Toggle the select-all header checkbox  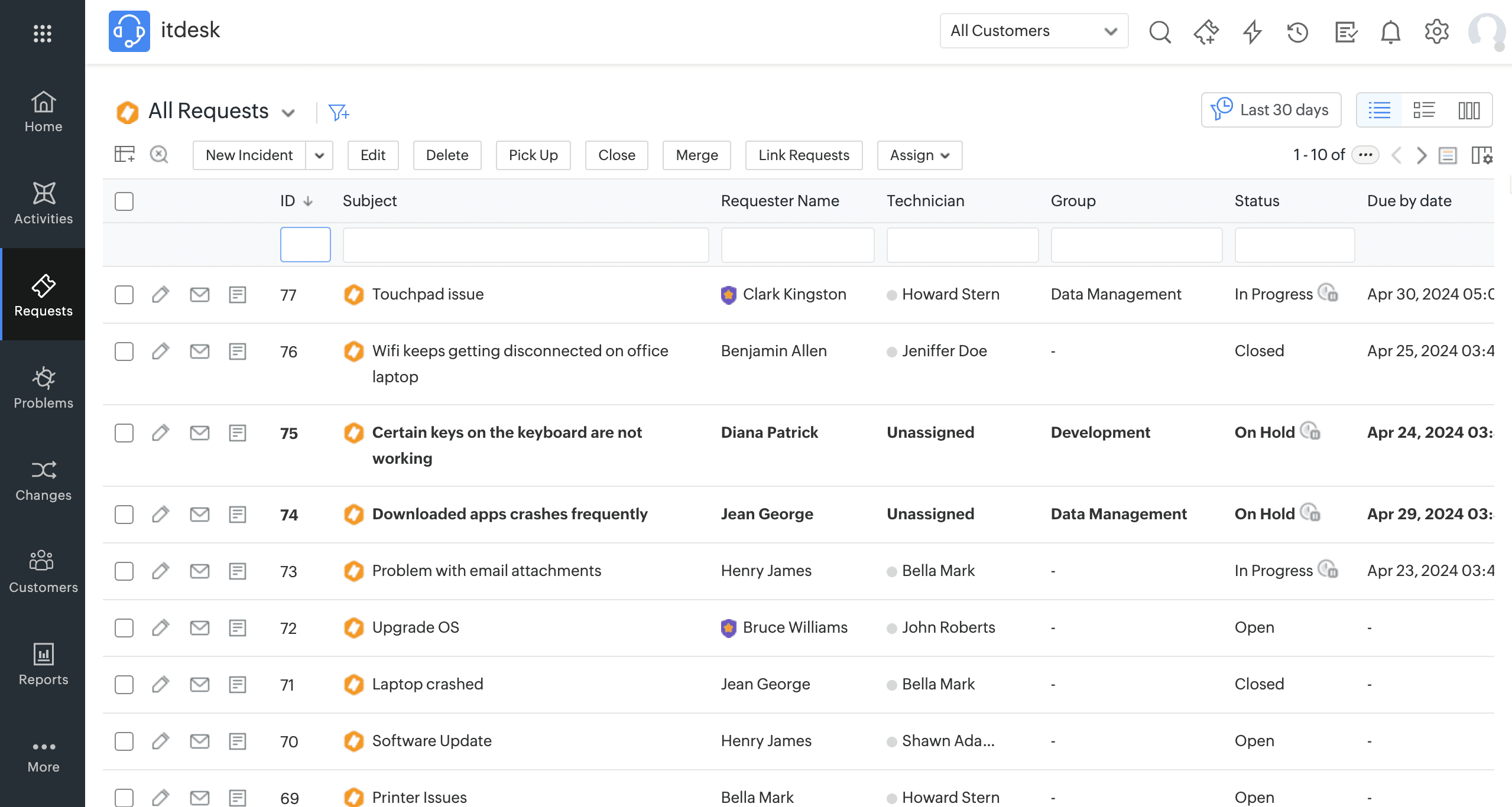[x=124, y=201]
